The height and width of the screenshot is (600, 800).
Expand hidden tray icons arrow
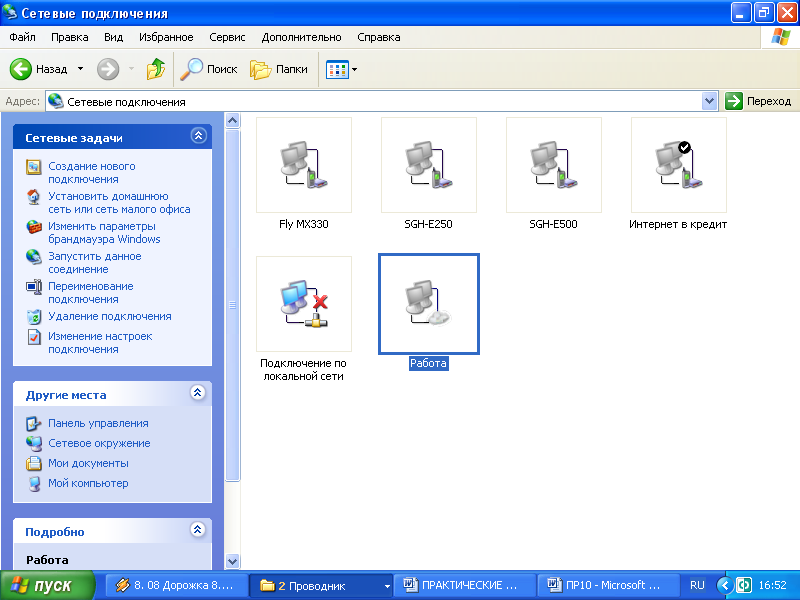coord(724,585)
